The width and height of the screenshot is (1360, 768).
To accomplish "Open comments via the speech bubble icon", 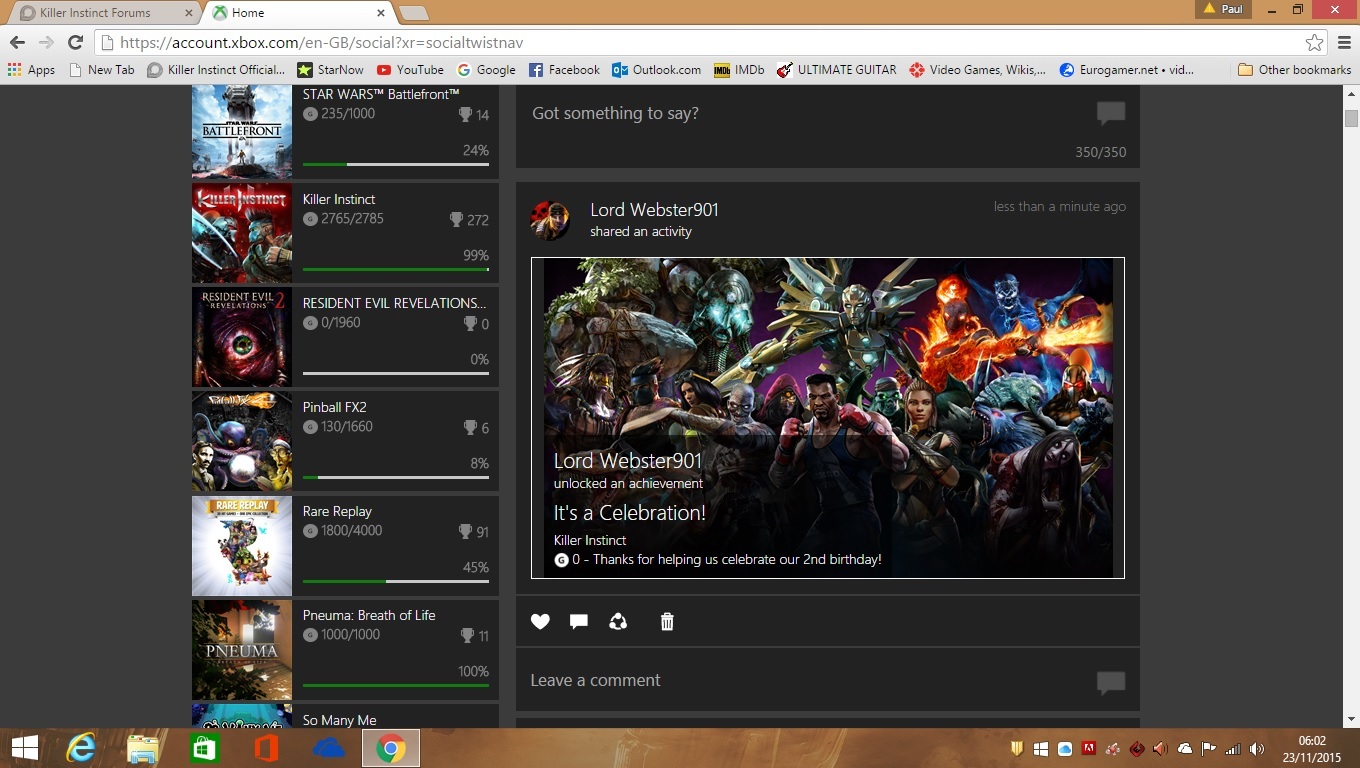I will pos(578,622).
